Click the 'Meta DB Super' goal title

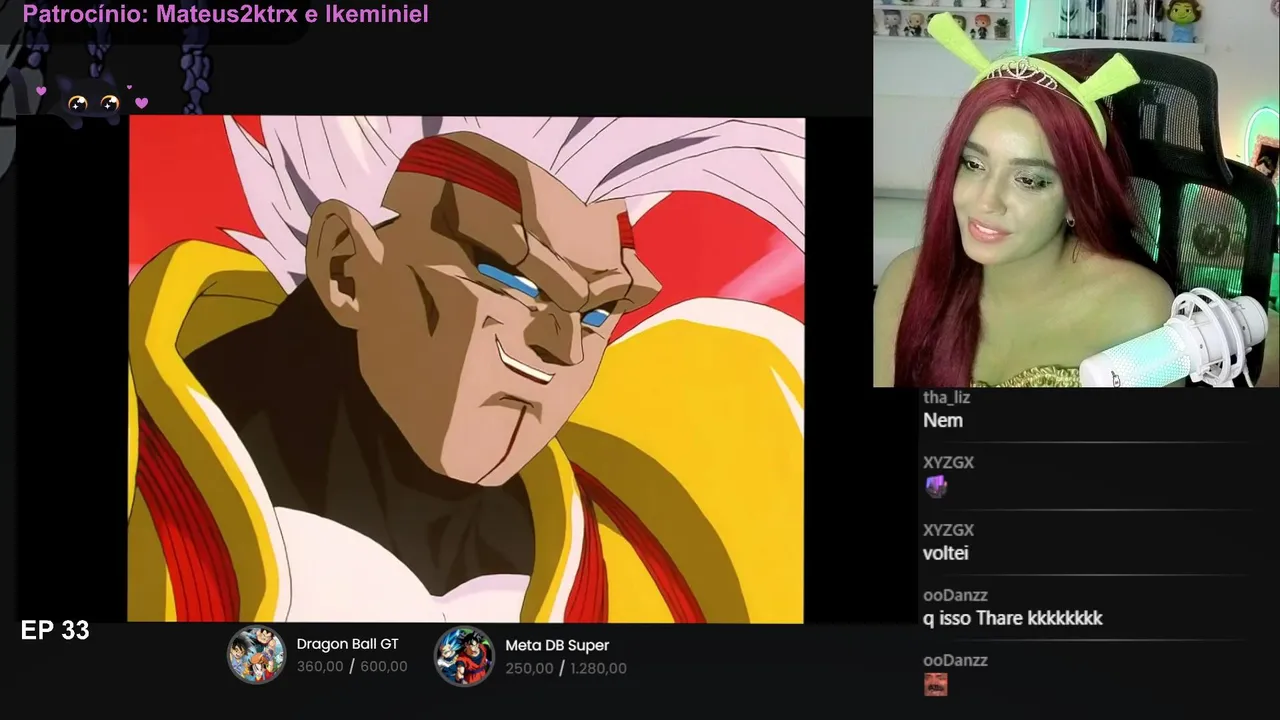tap(557, 645)
